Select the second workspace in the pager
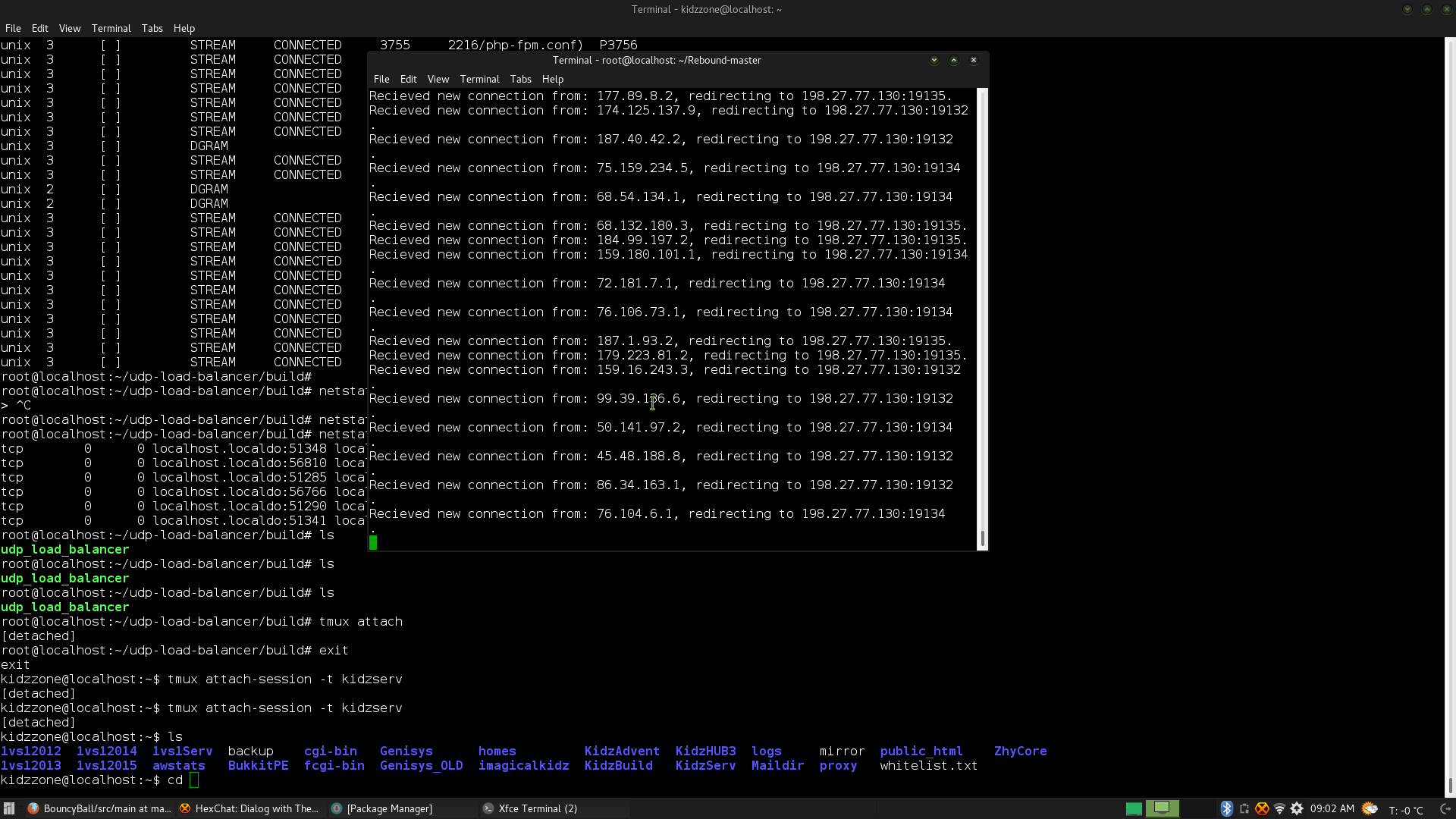The image size is (1456, 819). (x=1162, y=808)
